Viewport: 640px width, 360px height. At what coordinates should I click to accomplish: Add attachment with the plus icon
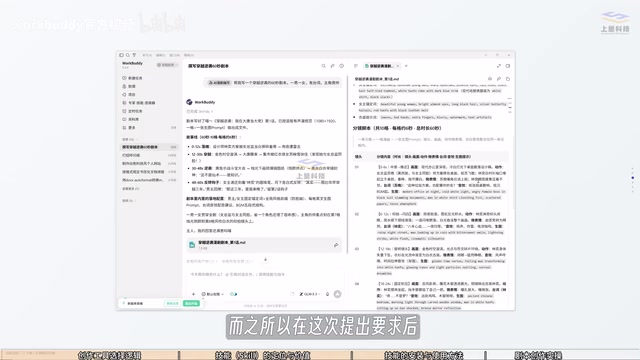click(x=193, y=294)
